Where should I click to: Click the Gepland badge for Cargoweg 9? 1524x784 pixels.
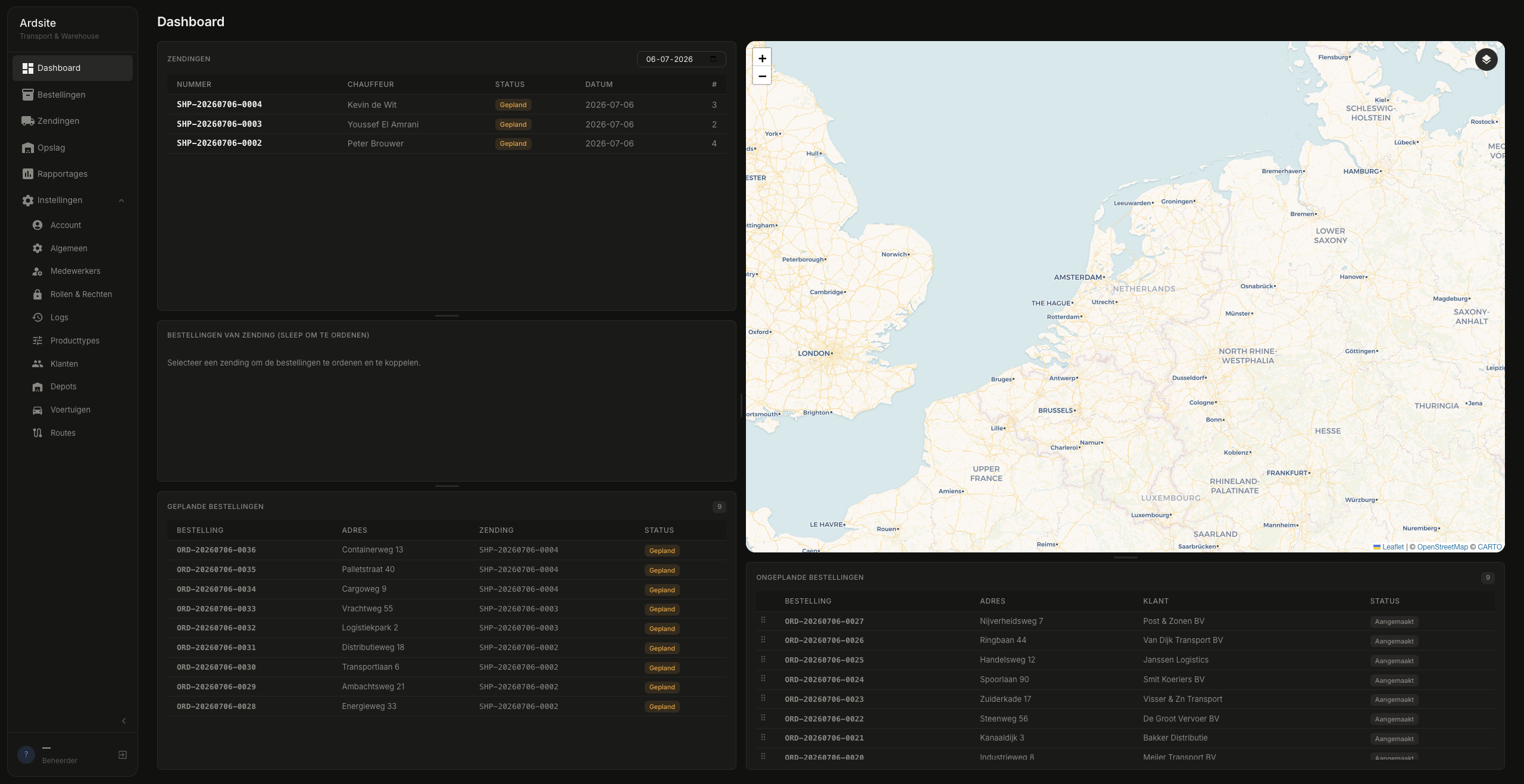coord(662,590)
